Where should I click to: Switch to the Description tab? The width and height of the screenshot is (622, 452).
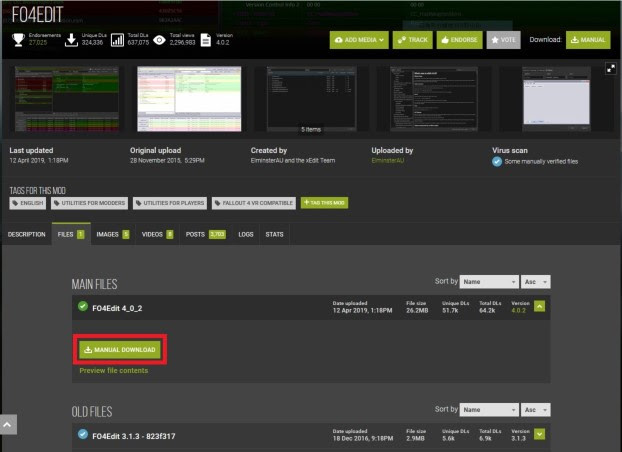click(x=27, y=235)
